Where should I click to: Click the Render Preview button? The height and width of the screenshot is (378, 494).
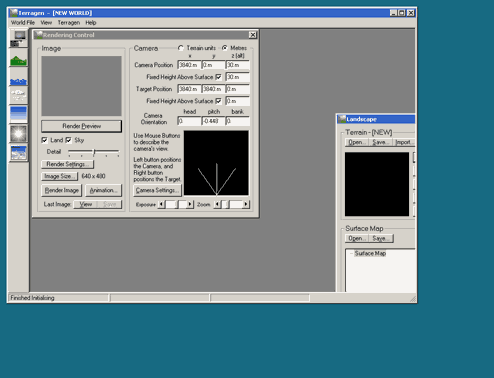(81, 126)
